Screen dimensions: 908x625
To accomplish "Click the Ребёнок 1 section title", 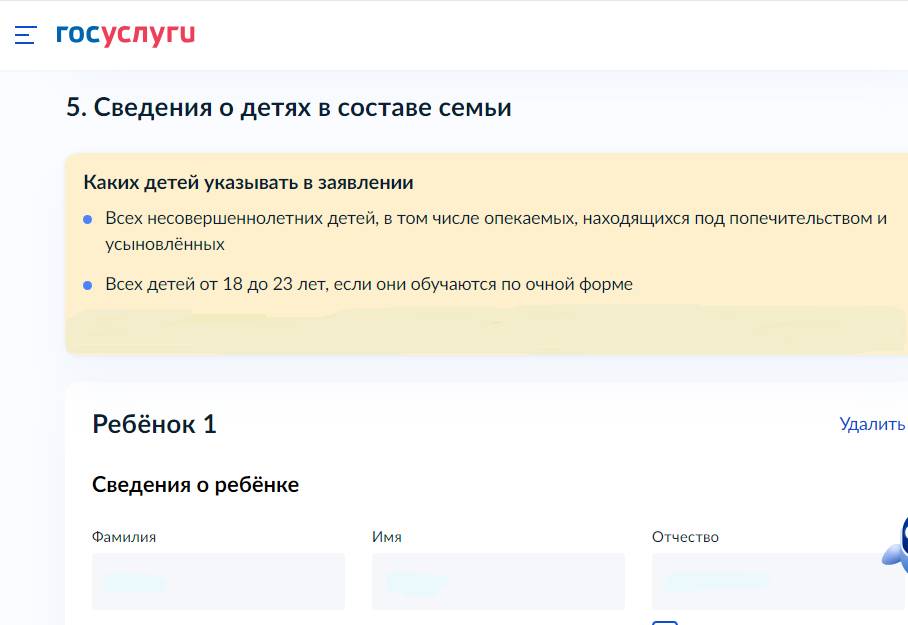I will (155, 424).
